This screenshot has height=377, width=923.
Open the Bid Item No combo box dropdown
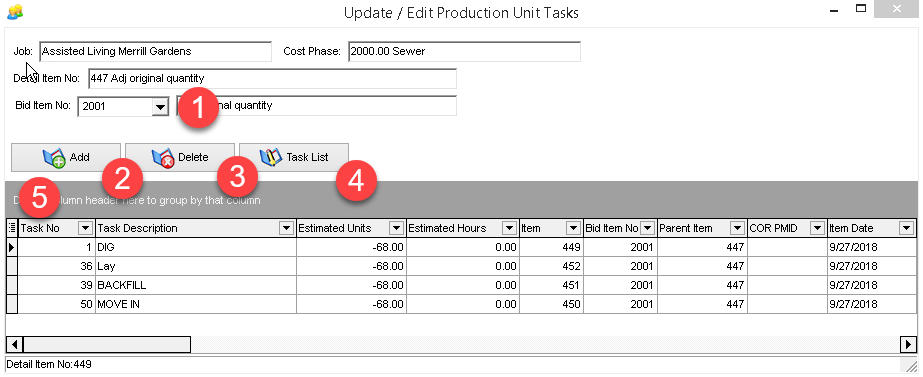click(160, 107)
